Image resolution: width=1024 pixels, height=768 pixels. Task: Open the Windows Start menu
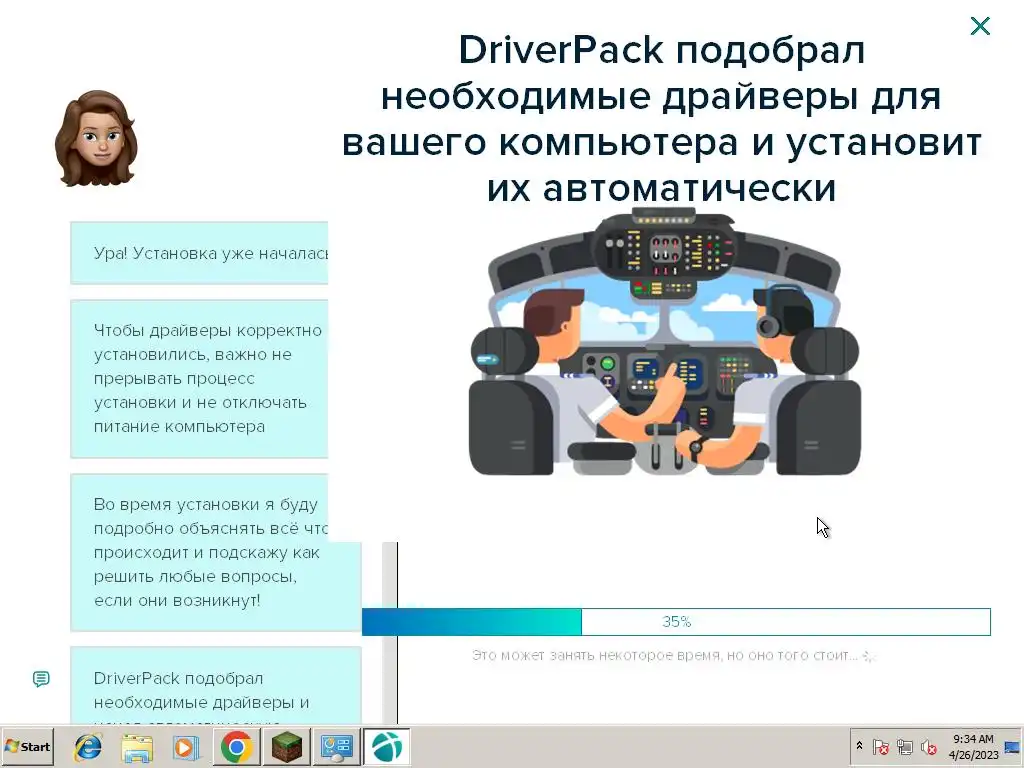(27, 746)
